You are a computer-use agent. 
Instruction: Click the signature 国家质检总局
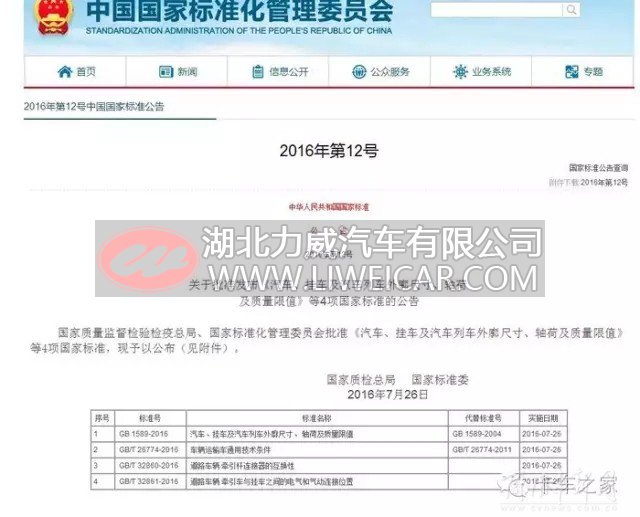click(x=361, y=380)
